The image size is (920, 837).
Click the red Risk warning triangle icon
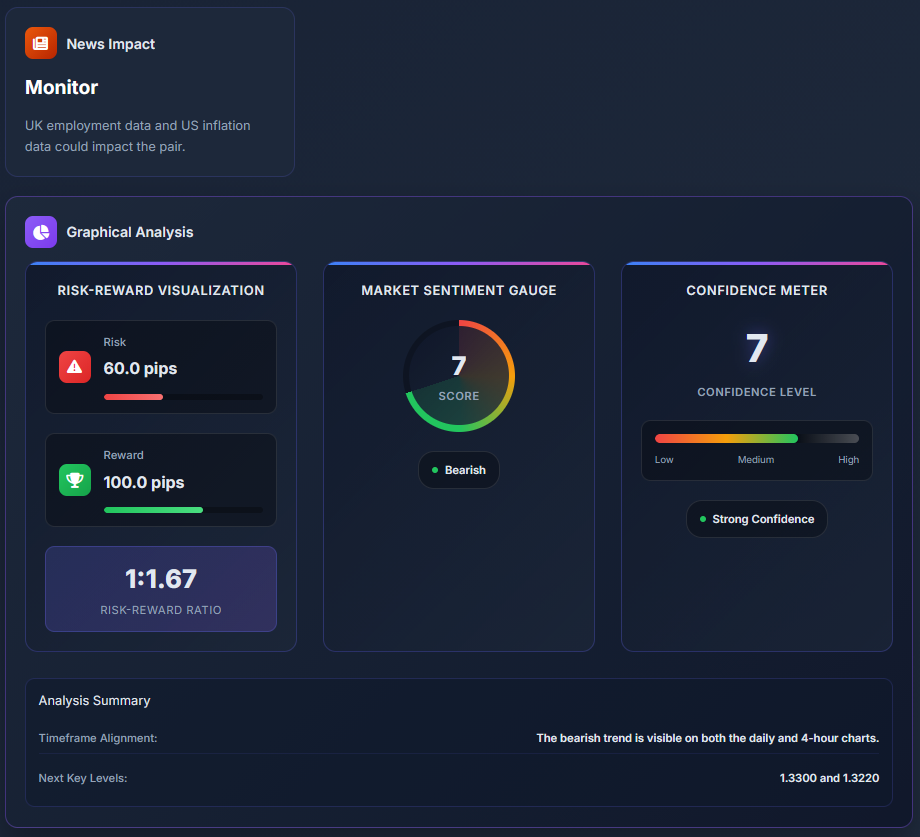74,367
